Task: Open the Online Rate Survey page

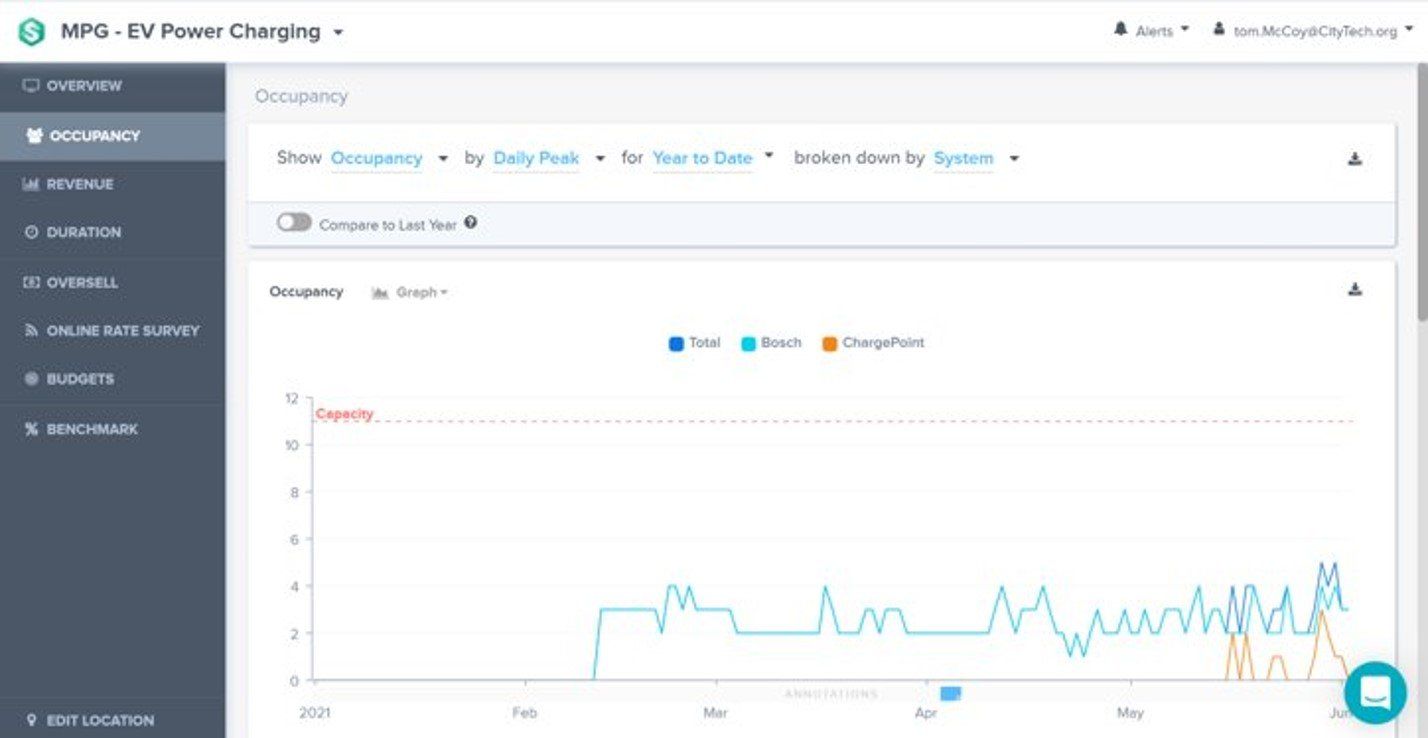Action: (x=112, y=330)
